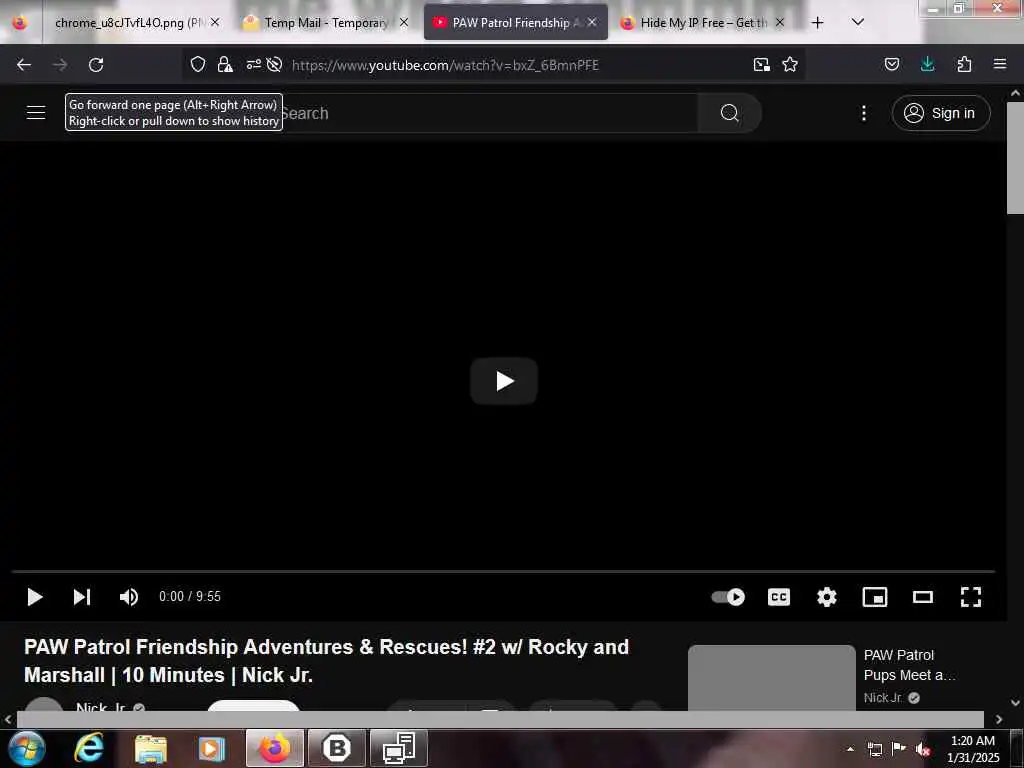Image resolution: width=1024 pixels, height=768 pixels.
Task: Click the suggested video thumbnail
Action: tap(772, 678)
